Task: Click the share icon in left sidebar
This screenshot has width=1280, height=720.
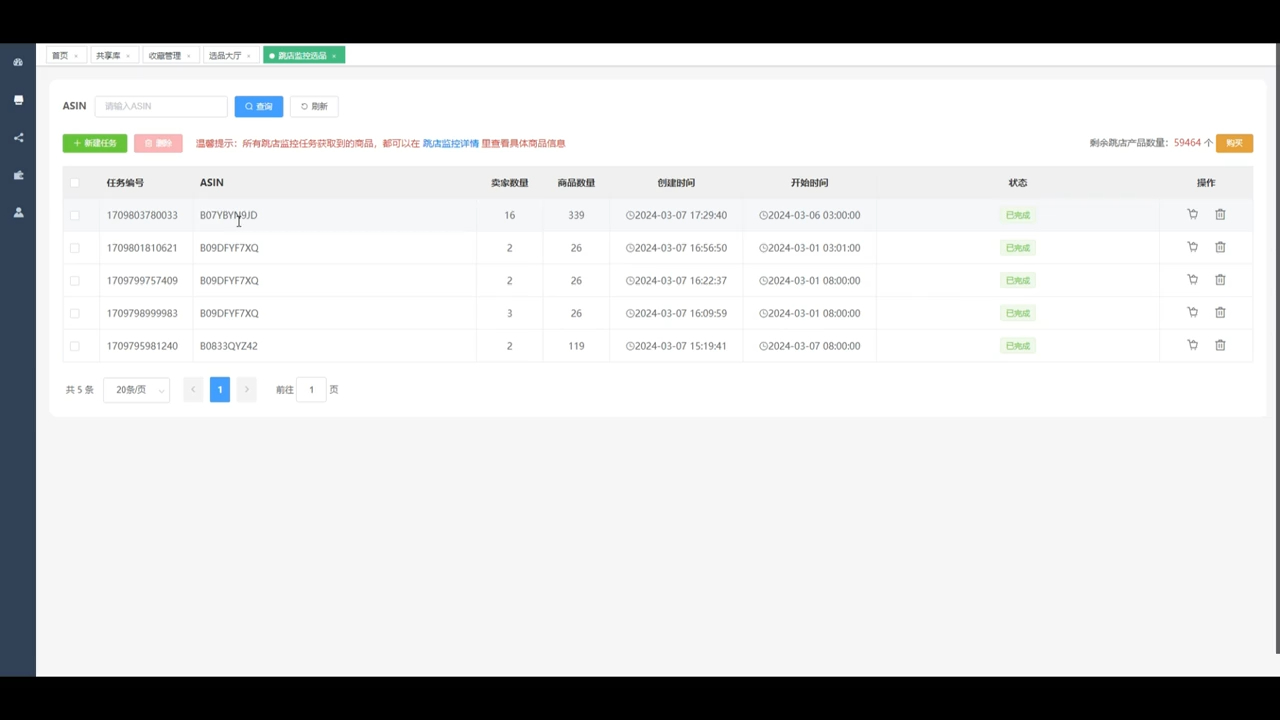Action: click(18, 138)
